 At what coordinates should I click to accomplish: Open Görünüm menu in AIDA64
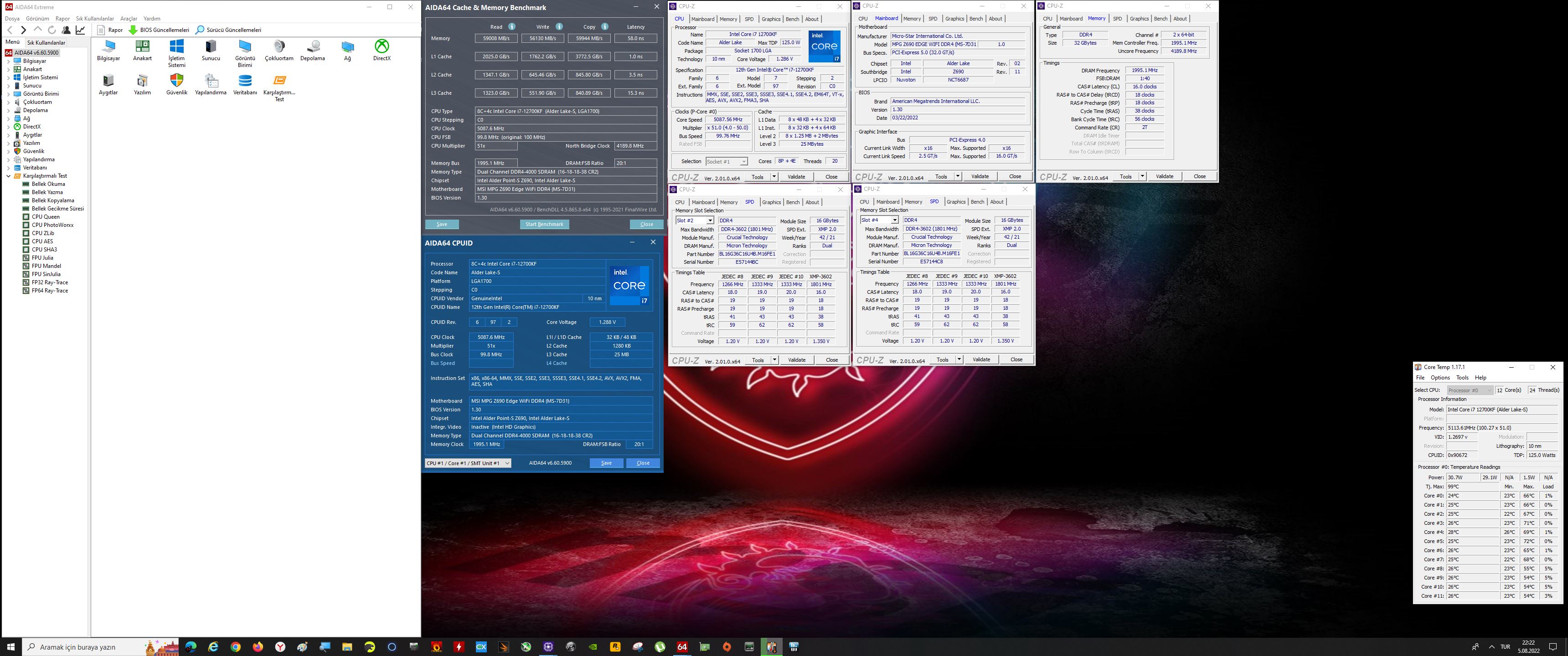[x=38, y=19]
